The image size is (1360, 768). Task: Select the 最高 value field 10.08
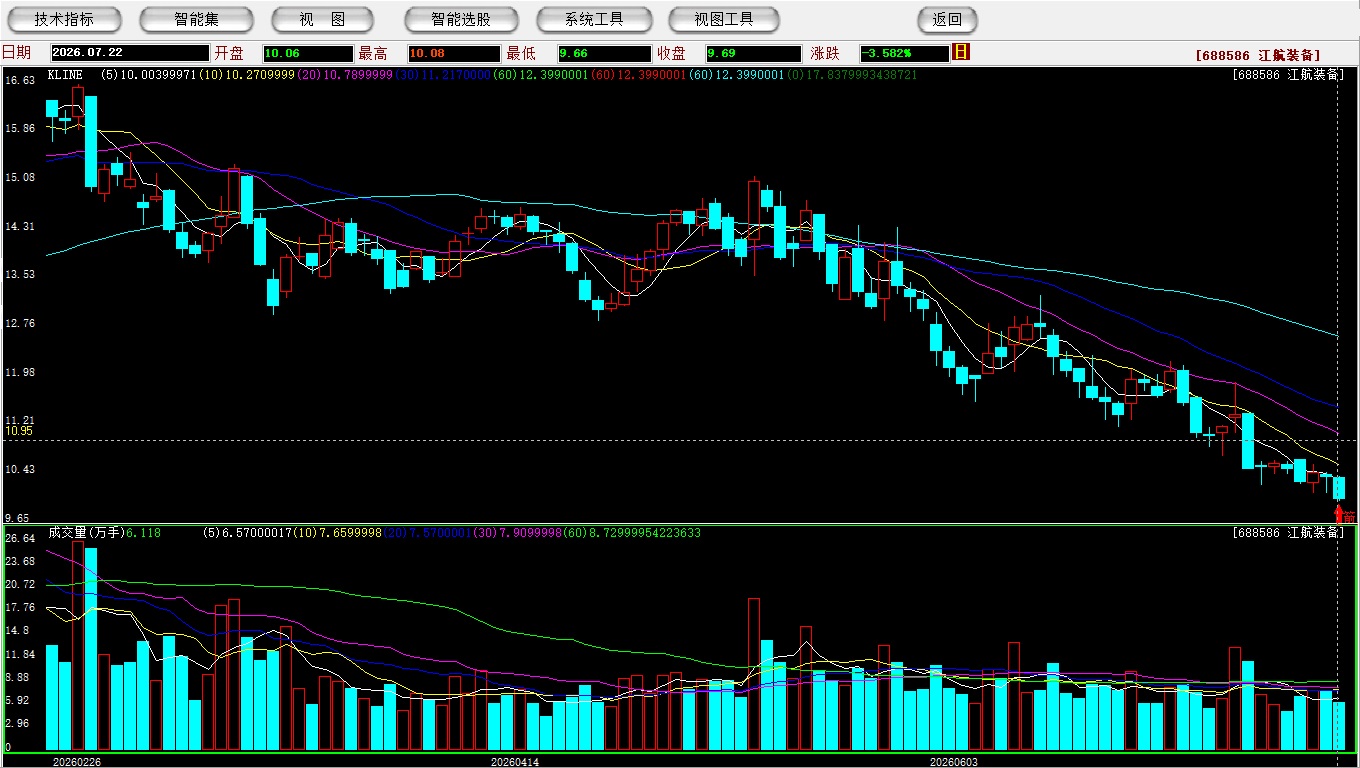[x=454, y=53]
